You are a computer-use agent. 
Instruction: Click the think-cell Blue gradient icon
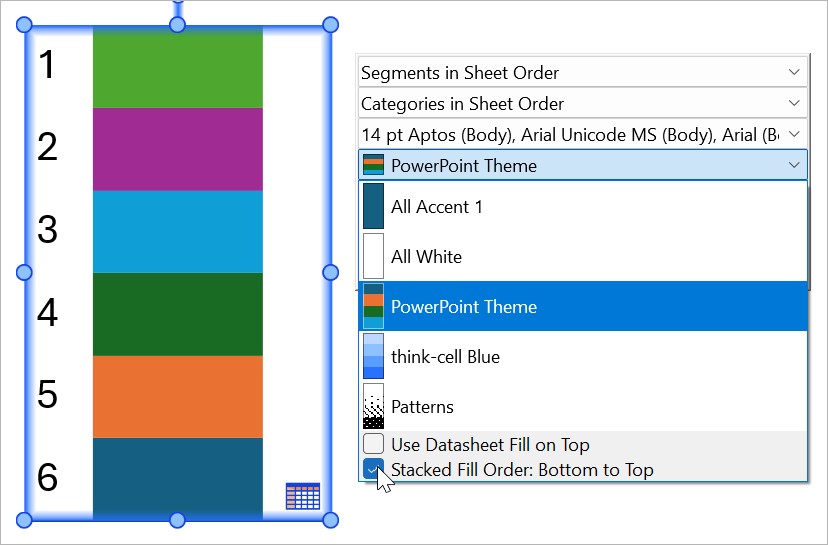pyautogui.click(x=373, y=357)
